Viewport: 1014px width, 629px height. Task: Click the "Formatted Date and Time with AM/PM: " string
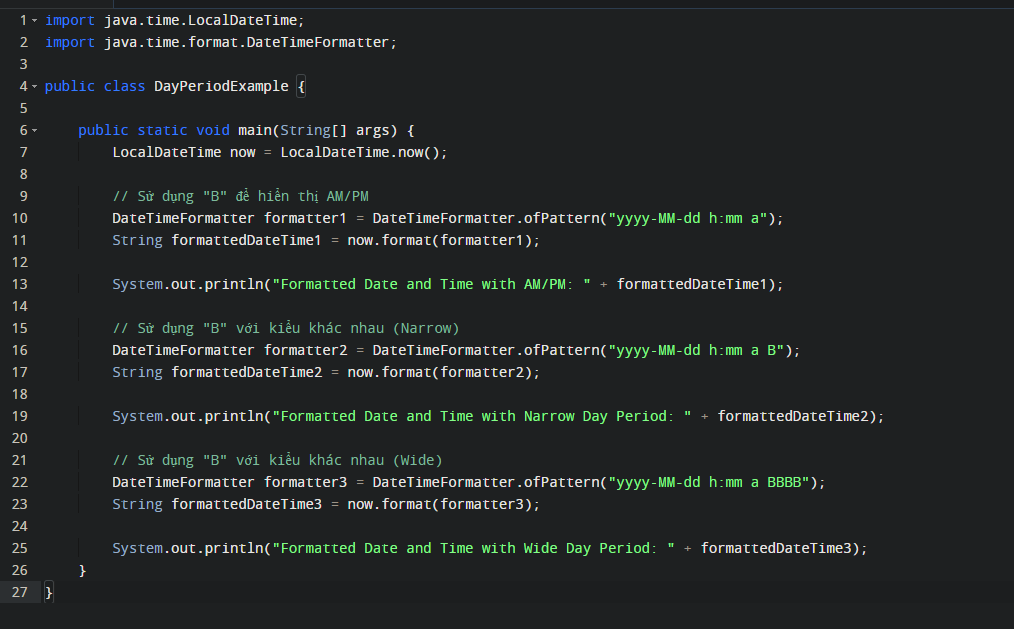[433, 284]
